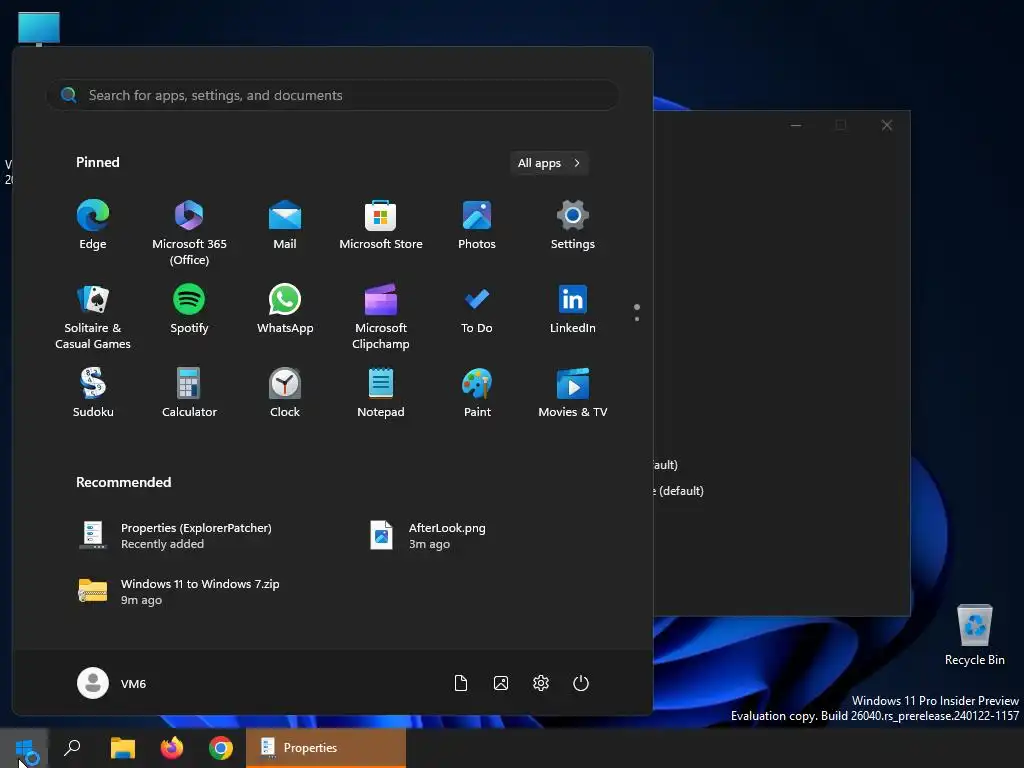Open LinkedIn
This screenshot has height=768, width=1024.
pyautogui.click(x=573, y=310)
